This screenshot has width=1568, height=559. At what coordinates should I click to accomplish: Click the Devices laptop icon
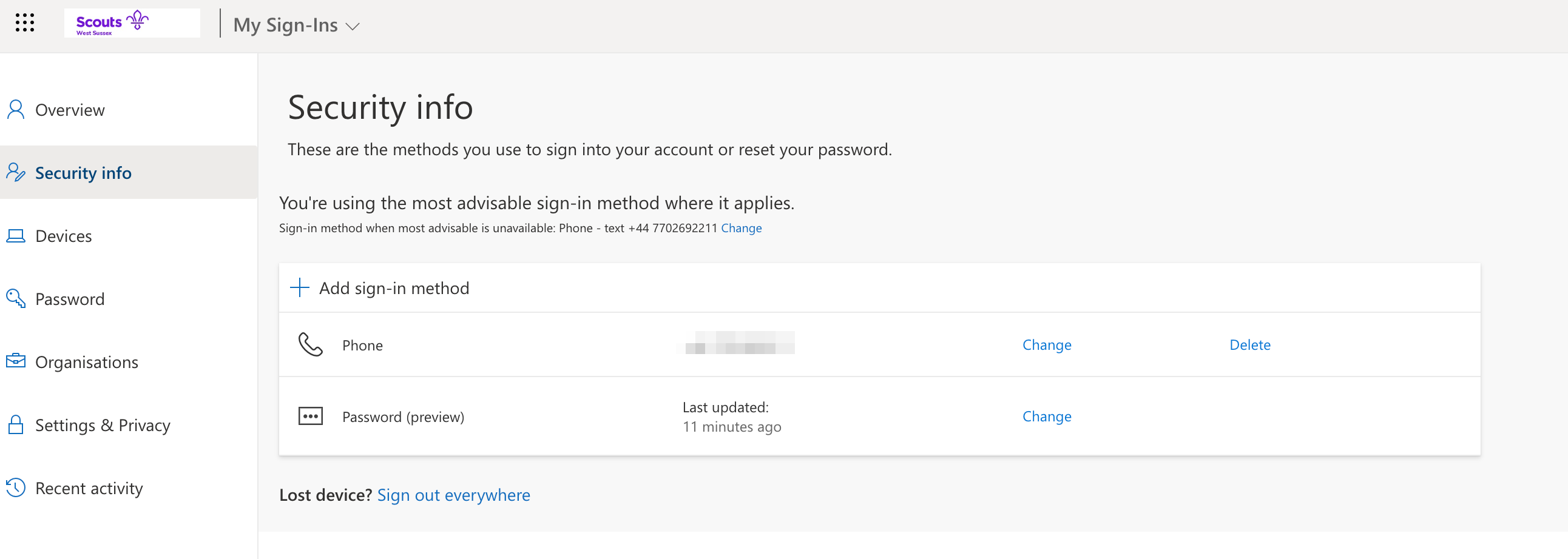coord(15,235)
